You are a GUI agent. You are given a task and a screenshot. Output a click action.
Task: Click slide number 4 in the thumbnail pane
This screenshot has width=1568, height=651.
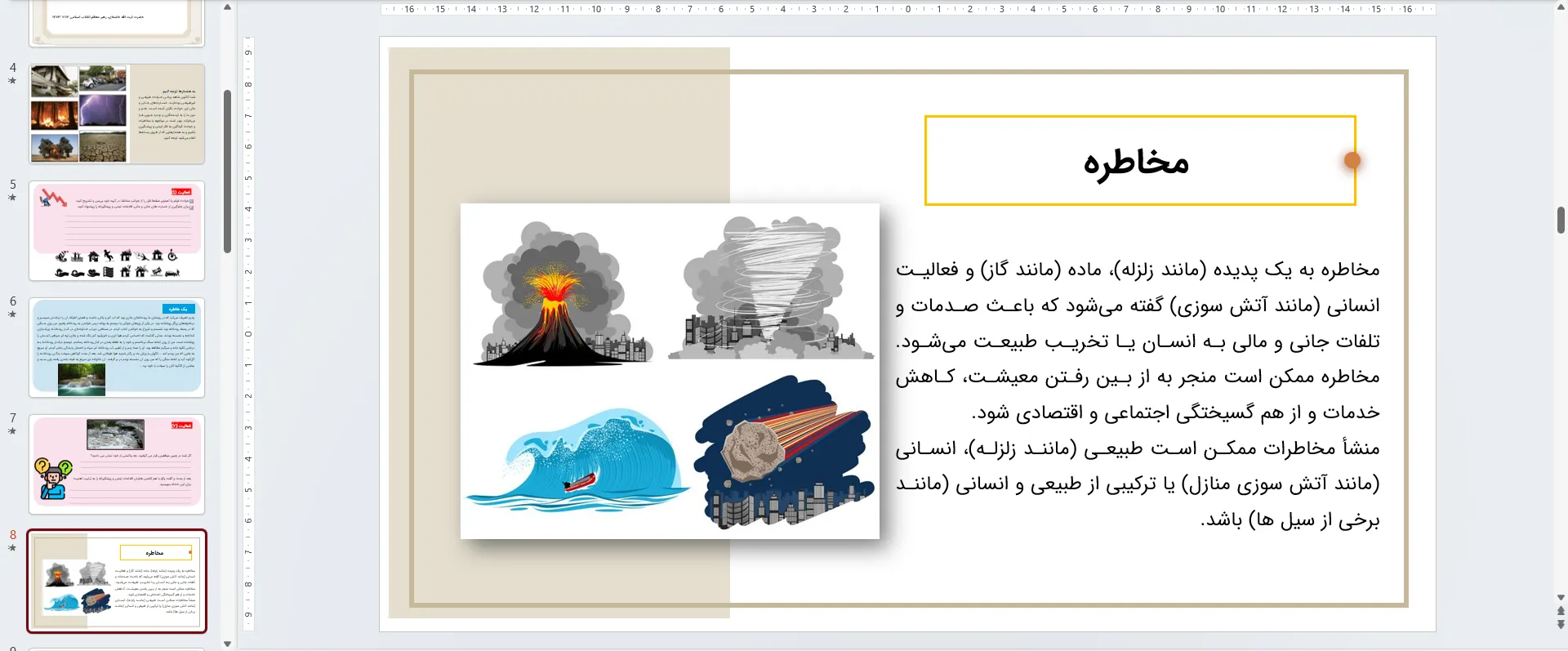click(12, 67)
